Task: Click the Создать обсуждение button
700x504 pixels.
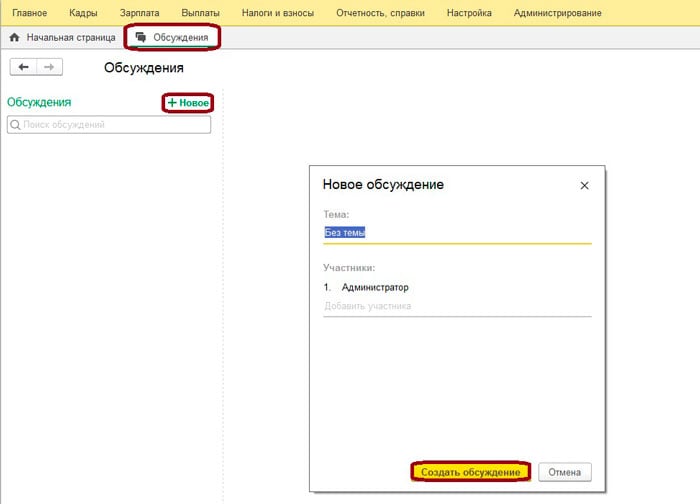Action: coord(470,472)
